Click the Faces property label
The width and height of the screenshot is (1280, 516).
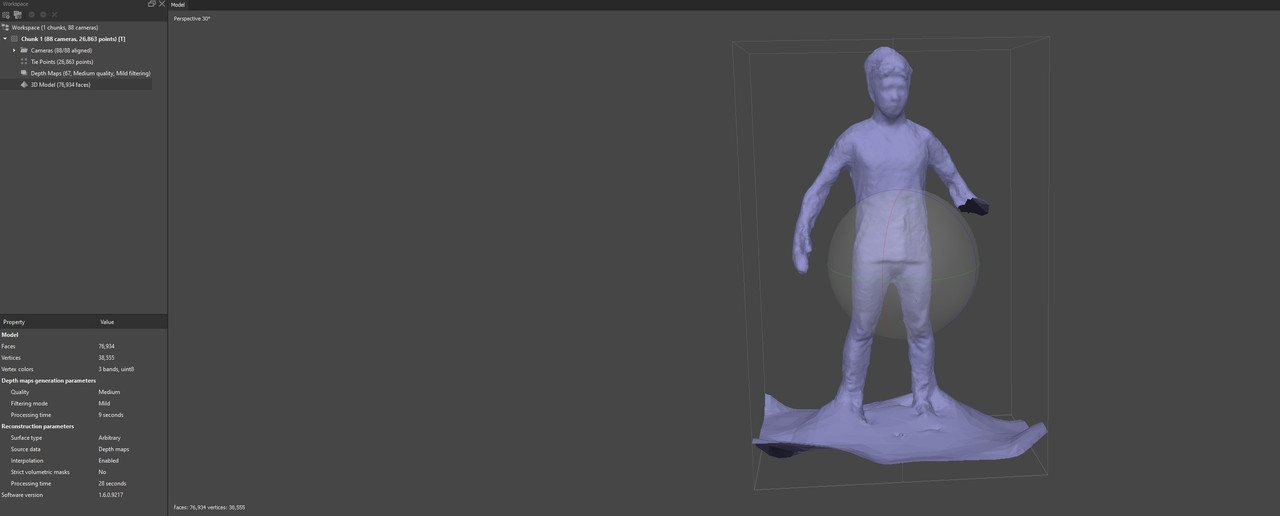click(x=8, y=346)
